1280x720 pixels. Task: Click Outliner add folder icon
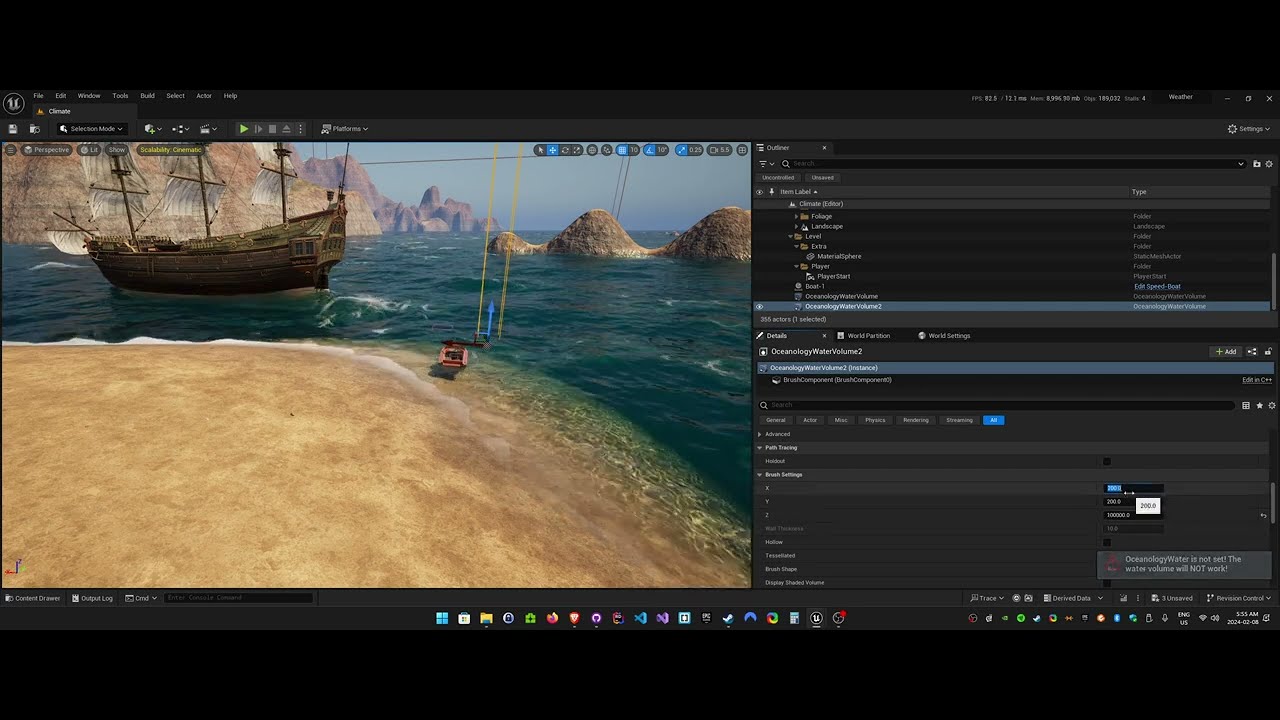tap(1257, 164)
